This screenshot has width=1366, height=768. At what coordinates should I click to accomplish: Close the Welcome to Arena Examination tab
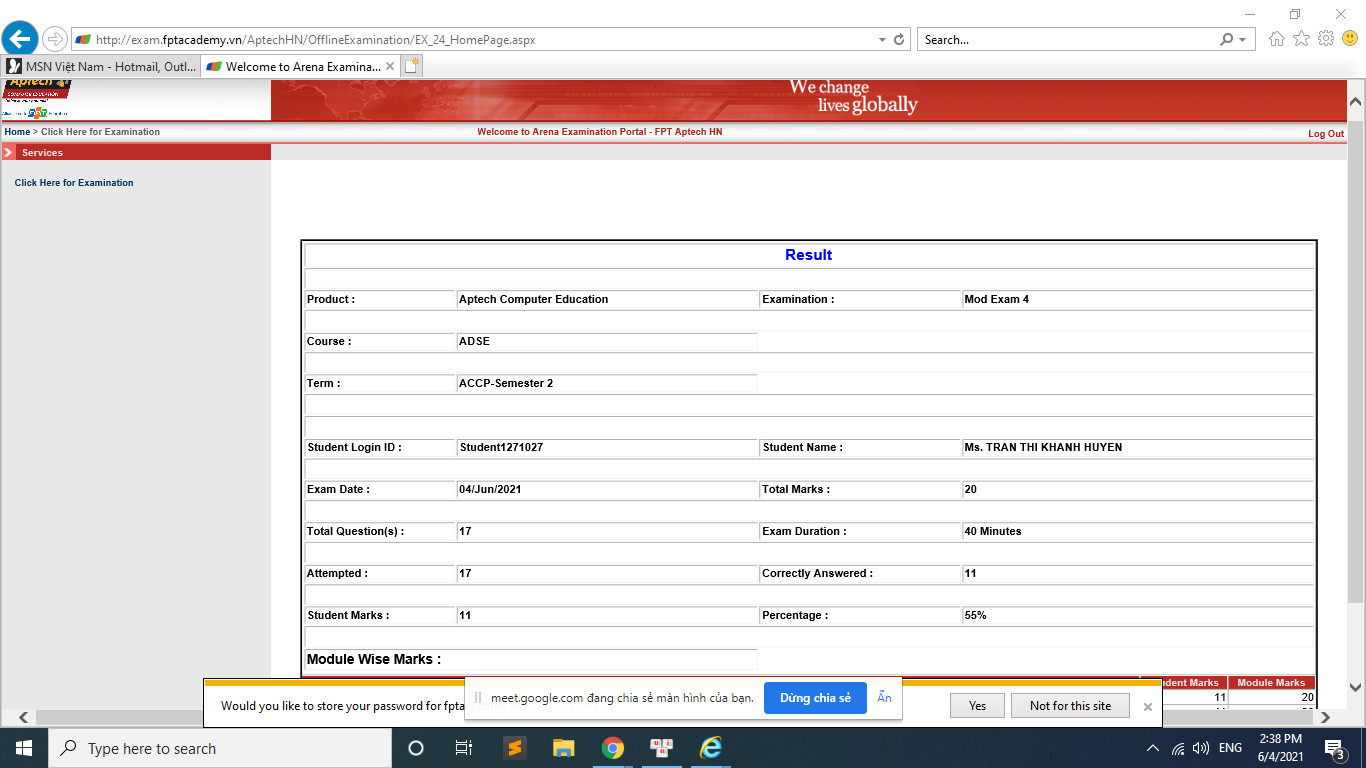390,66
